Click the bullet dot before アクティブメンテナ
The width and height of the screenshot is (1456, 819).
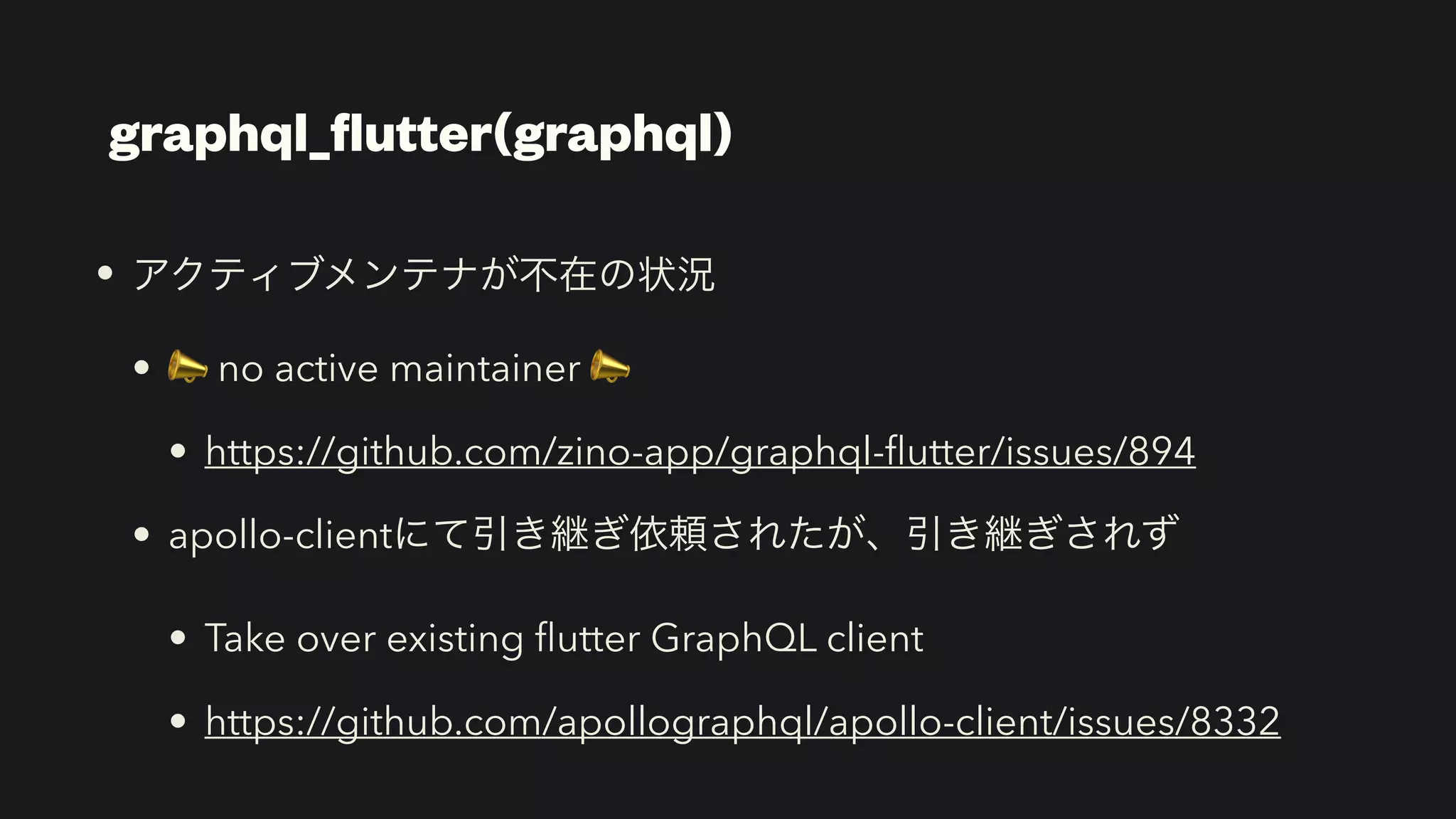pyautogui.click(x=106, y=273)
